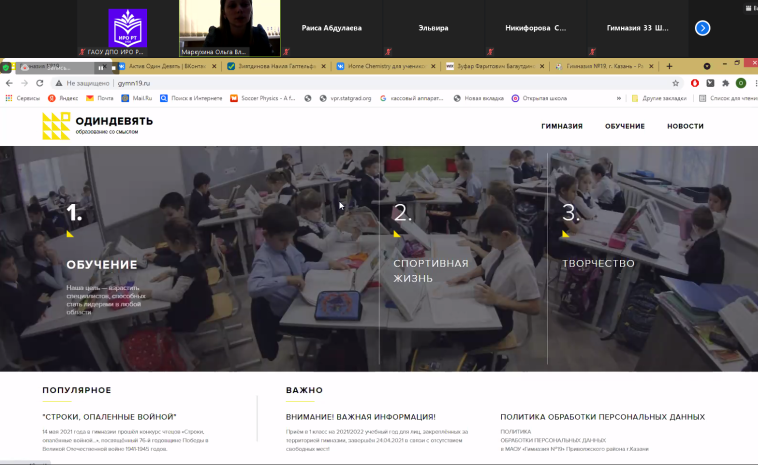Expand hidden bookmarks with the double chevron

[x=618, y=98]
